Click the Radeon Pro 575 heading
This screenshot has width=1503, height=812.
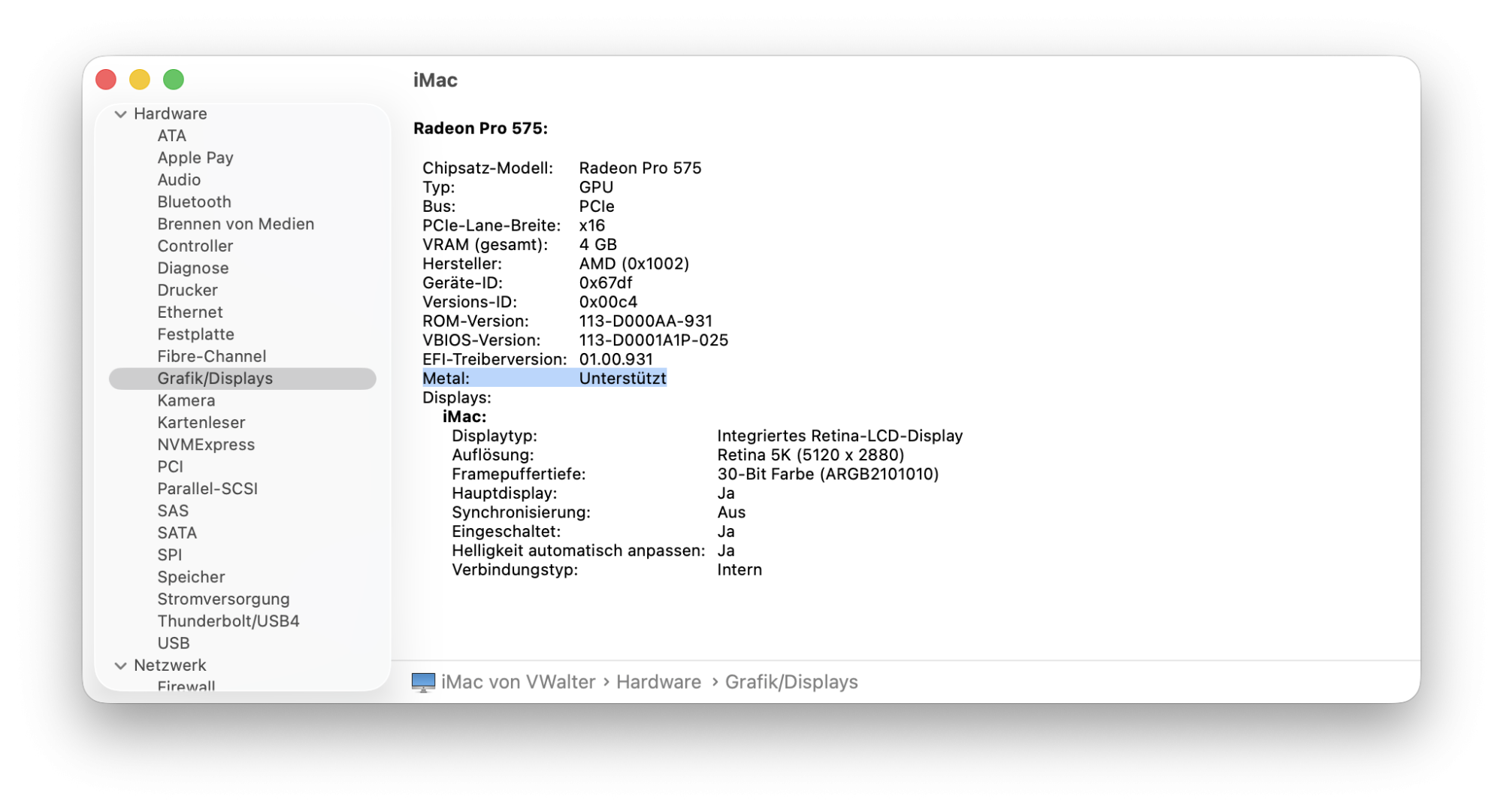(480, 128)
